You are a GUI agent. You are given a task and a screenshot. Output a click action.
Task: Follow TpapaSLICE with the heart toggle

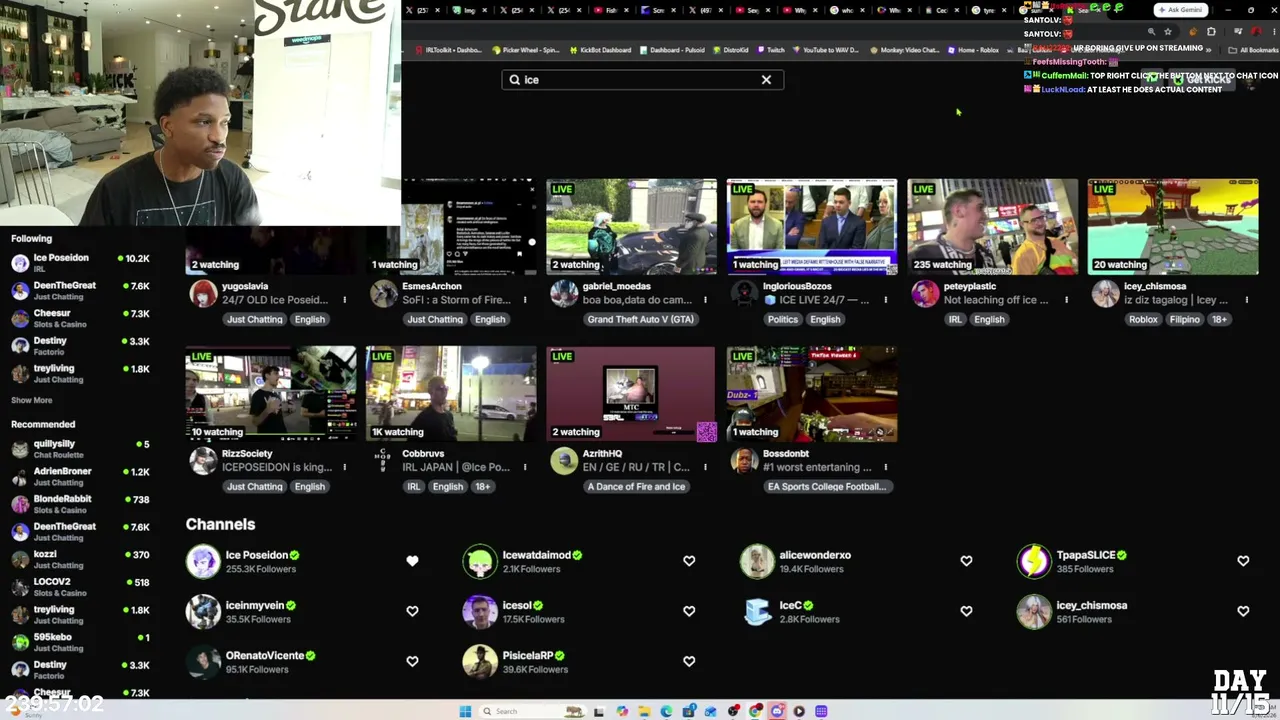point(1243,561)
